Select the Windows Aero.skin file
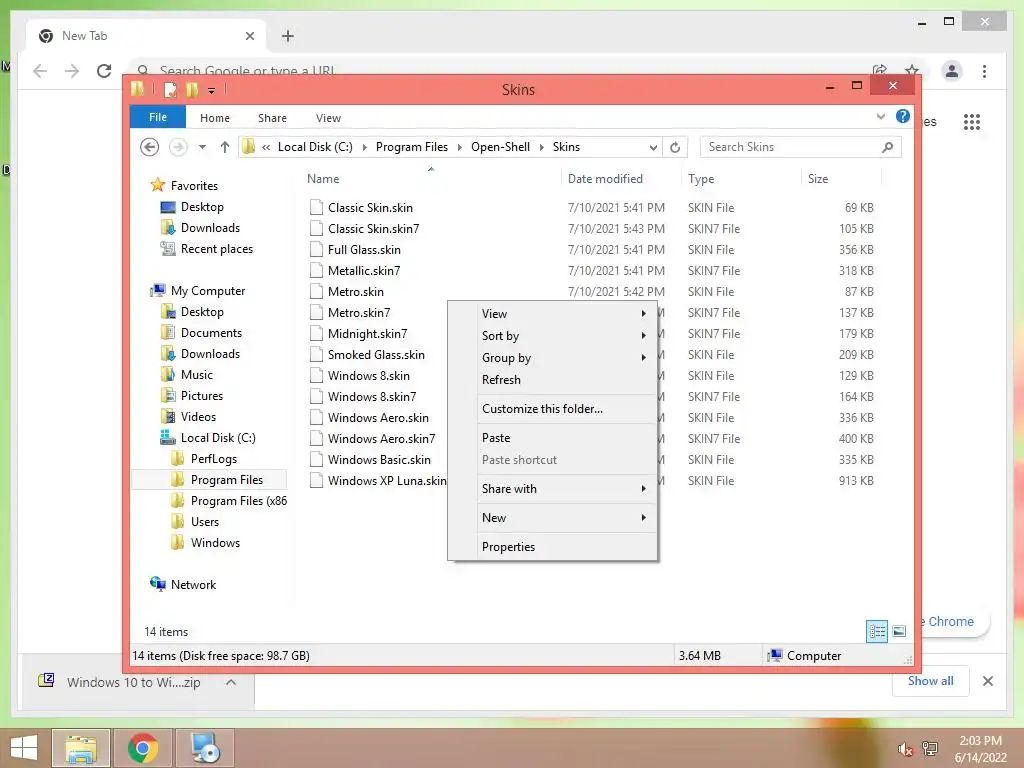1024x768 pixels. pos(378,417)
